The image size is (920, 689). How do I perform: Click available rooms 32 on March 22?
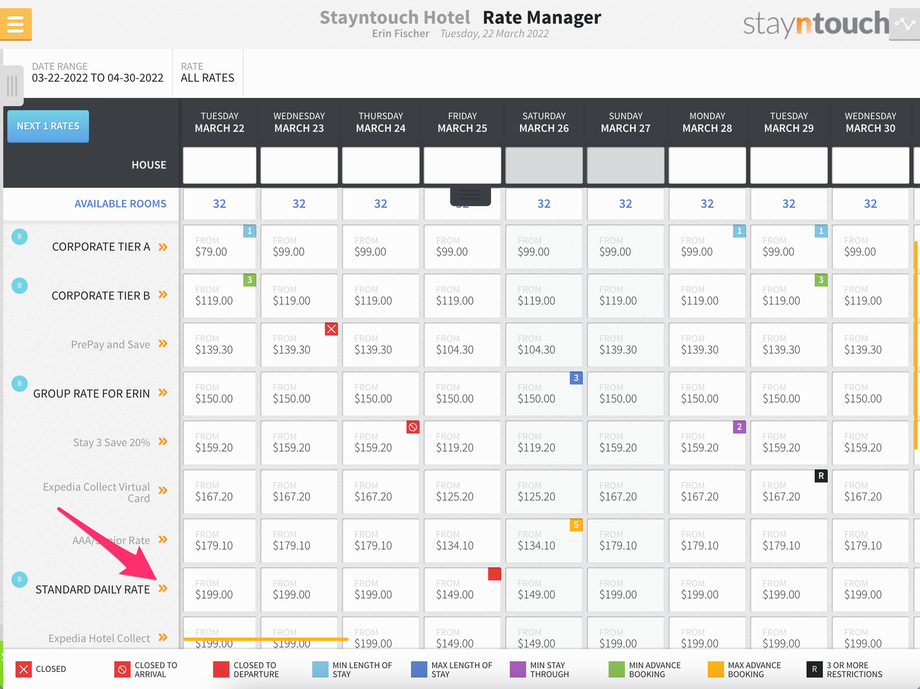[x=219, y=204]
